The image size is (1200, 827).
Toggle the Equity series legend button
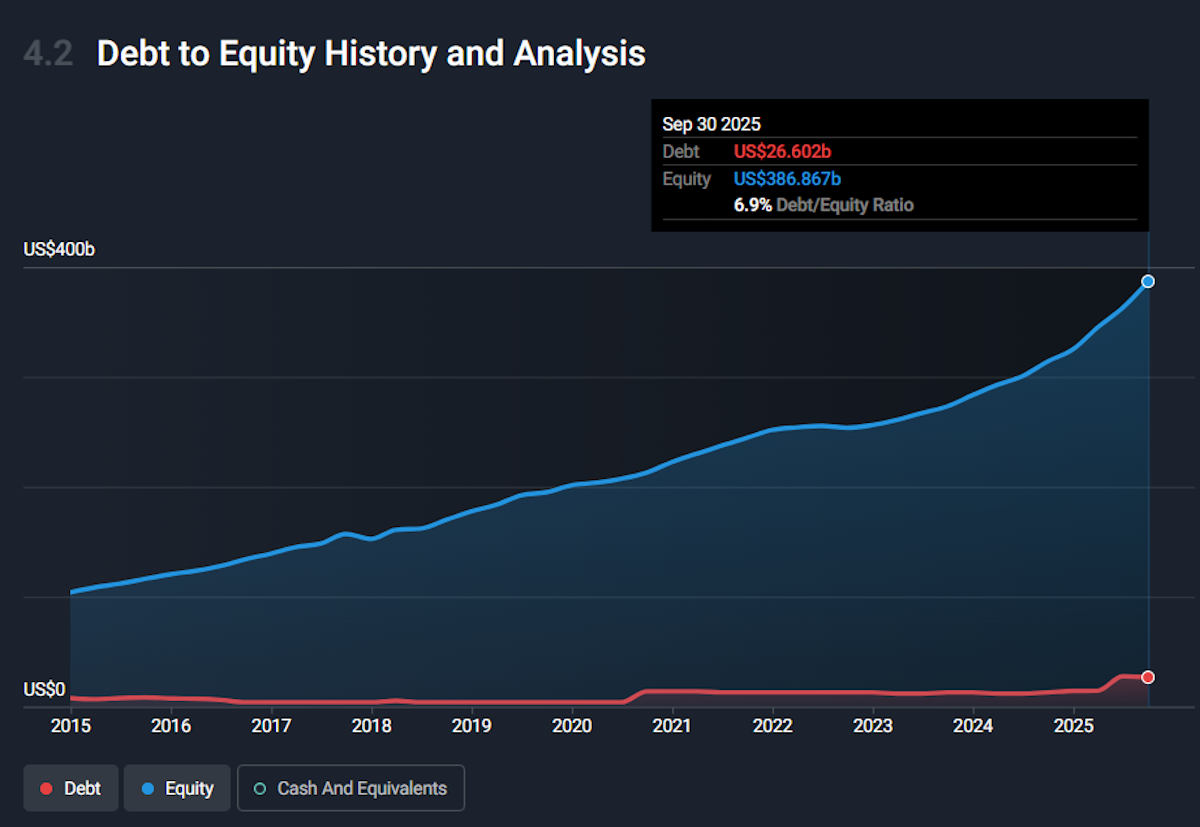click(x=177, y=788)
